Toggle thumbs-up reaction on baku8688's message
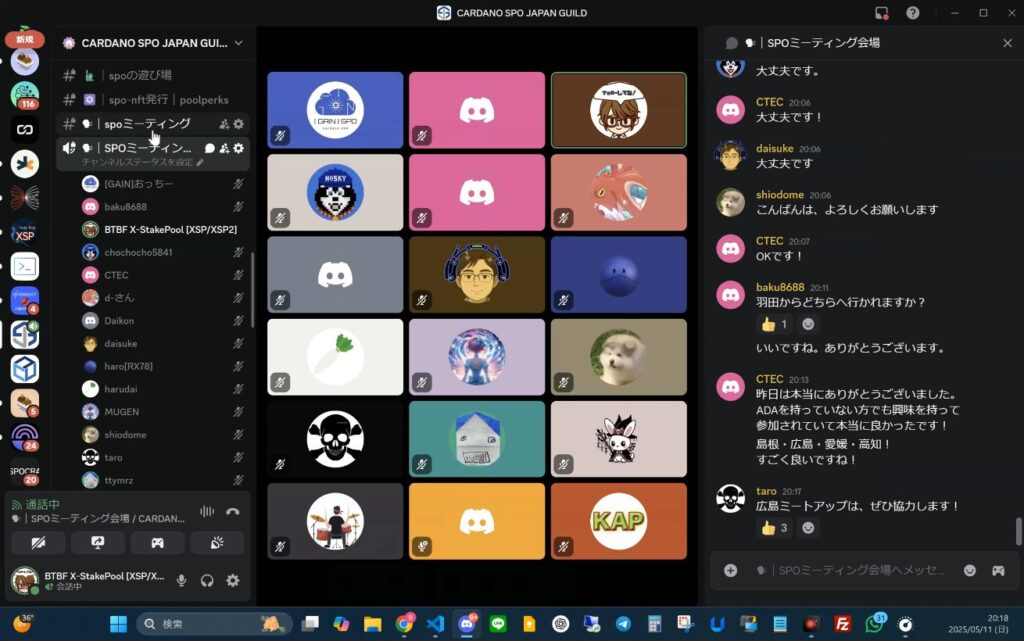The width and height of the screenshot is (1024, 641). pos(775,324)
